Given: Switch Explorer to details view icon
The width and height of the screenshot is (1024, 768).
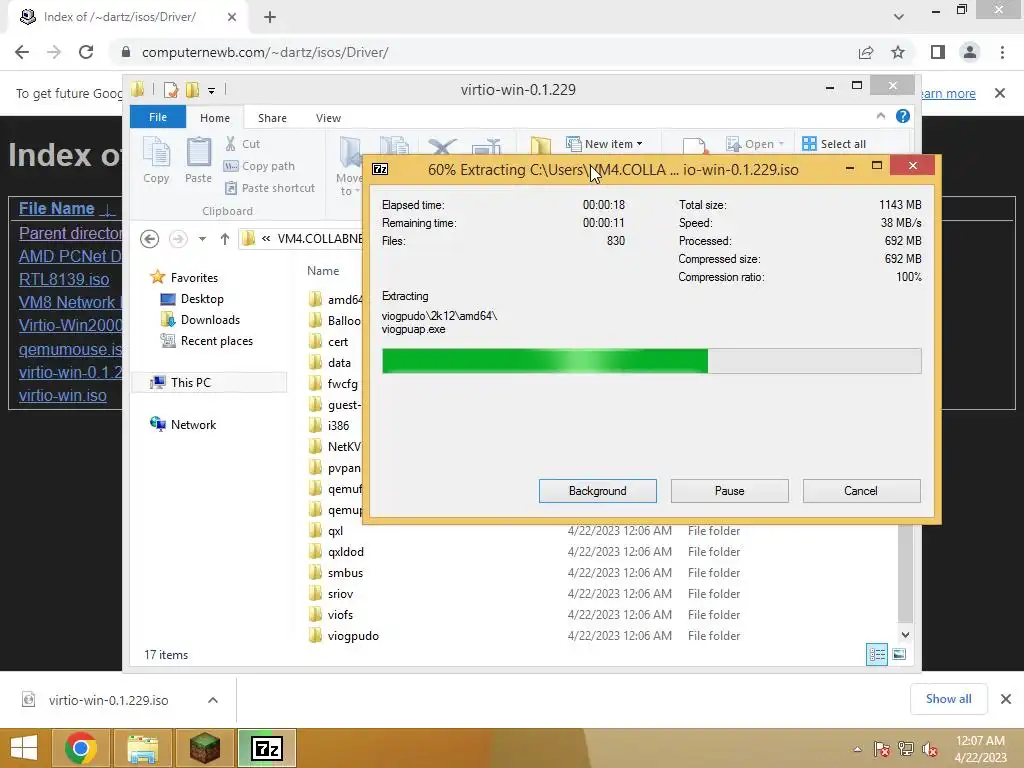Looking at the screenshot, I should pos(876,654).
